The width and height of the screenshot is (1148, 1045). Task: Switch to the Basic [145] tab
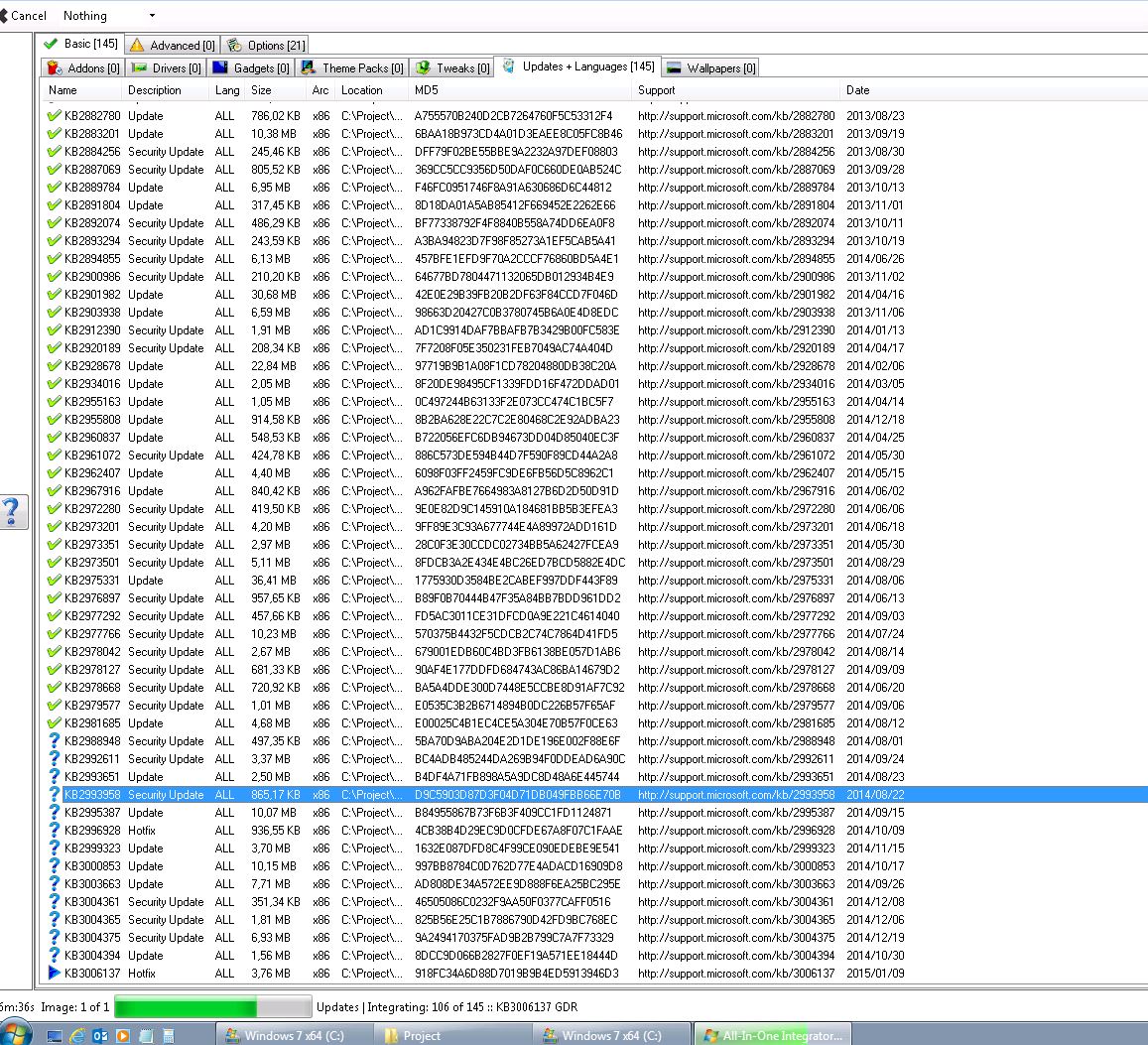coord(80,44)
